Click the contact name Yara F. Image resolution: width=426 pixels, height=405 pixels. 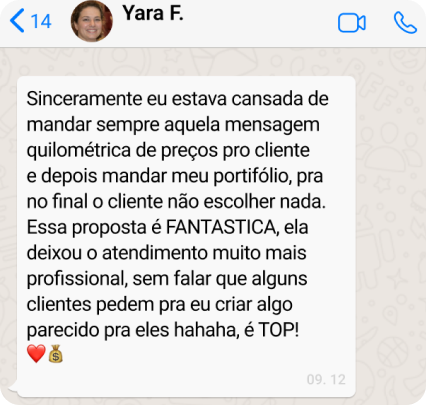(153, 13)
